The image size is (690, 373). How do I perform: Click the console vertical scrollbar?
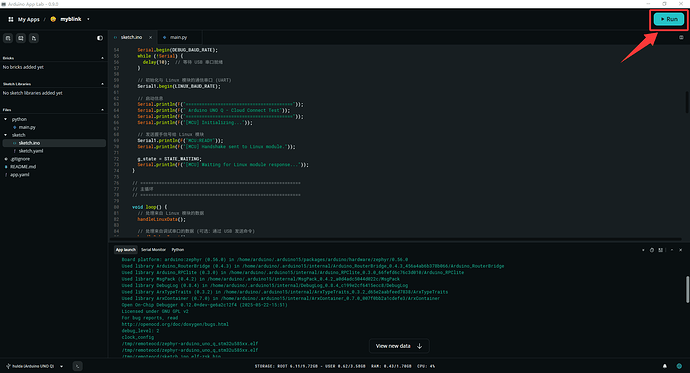(687, 289)
